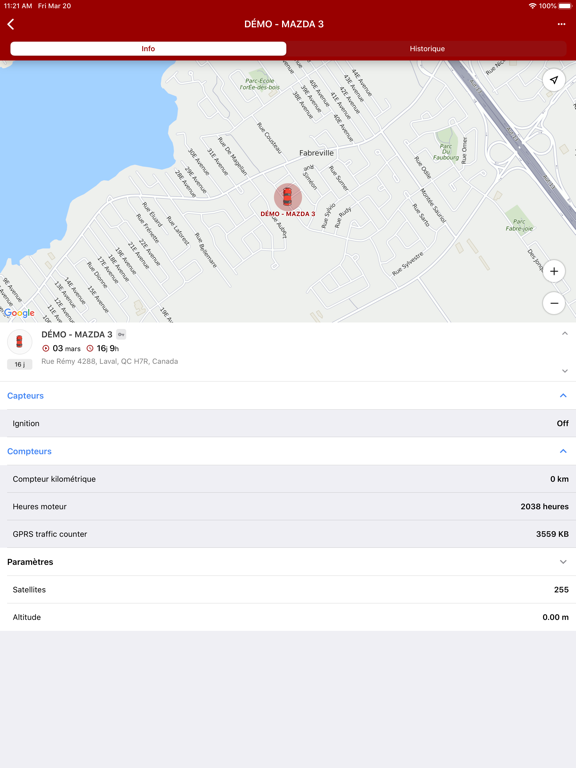Tap the key icon beside vehicle name
The width and height of the screenshot is (576, 768).
(121, 335)
